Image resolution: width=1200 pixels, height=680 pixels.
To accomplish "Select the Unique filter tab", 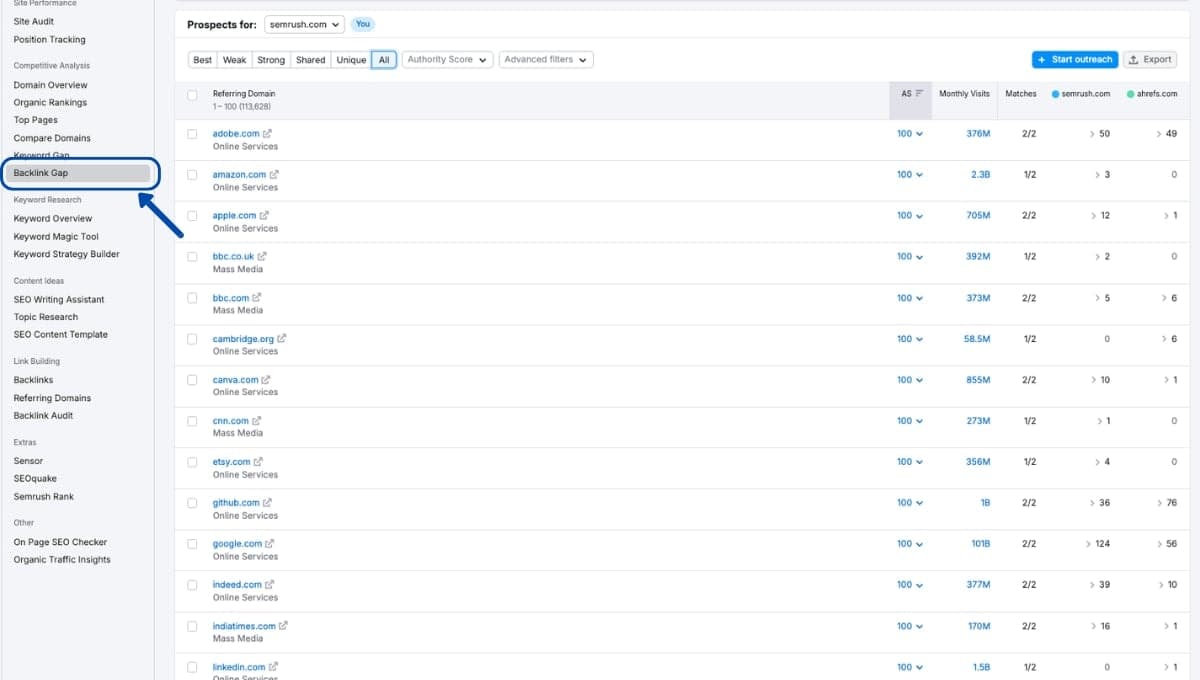I will point(351,60).
